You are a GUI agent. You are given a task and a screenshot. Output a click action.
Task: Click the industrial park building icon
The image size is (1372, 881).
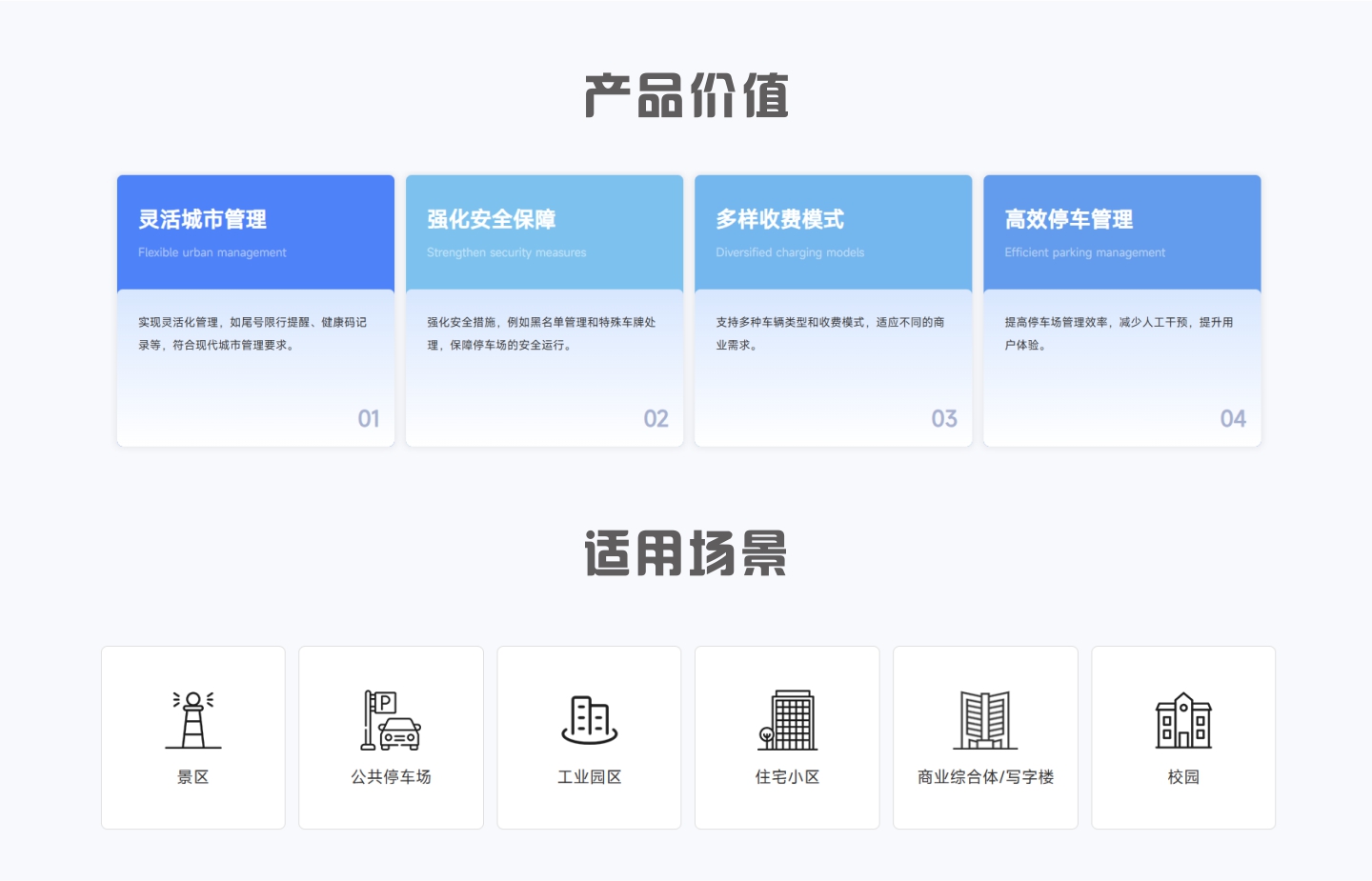[x=590, y=720]
